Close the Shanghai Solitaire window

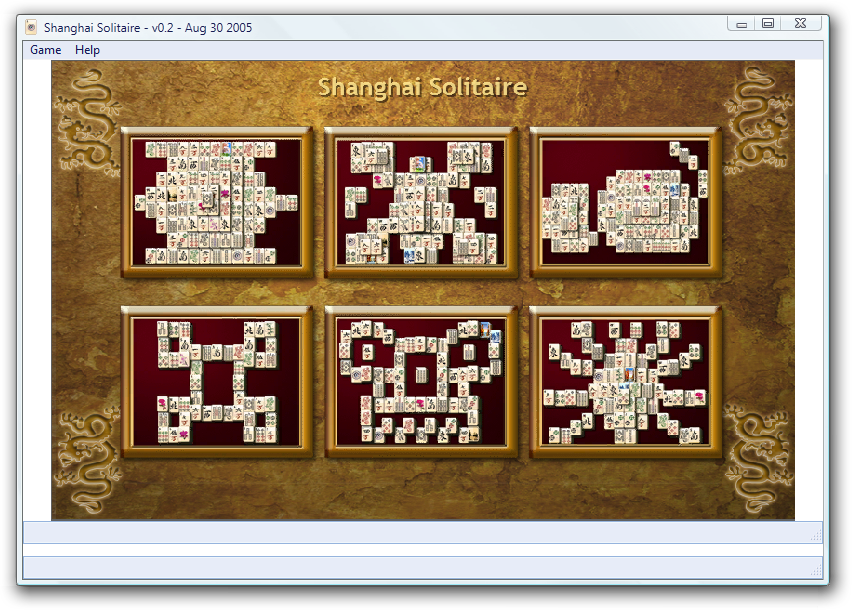(801, 23)
